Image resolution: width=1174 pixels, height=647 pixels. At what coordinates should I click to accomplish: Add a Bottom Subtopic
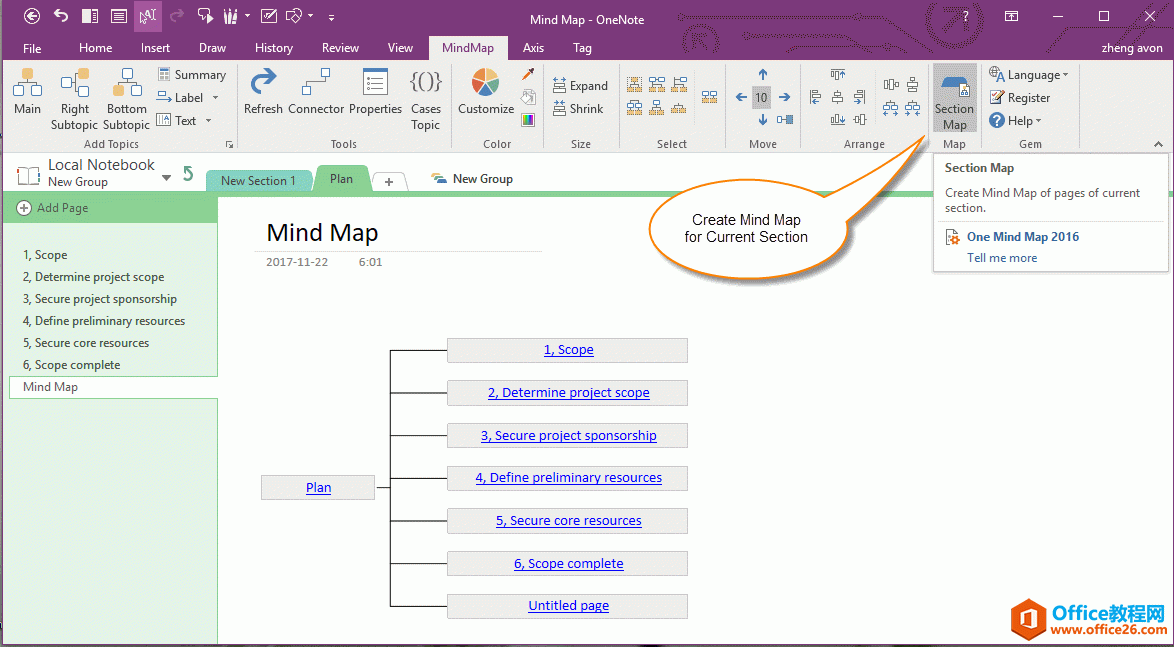click(126, 95)
